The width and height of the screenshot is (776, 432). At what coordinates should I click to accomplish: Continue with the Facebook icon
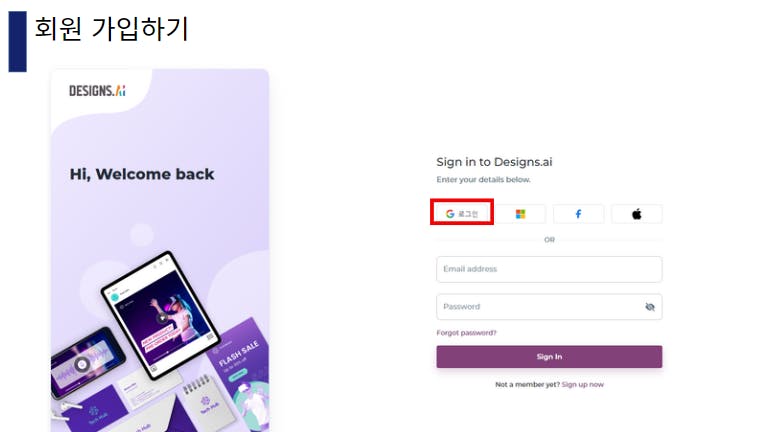tap(578, 214)
